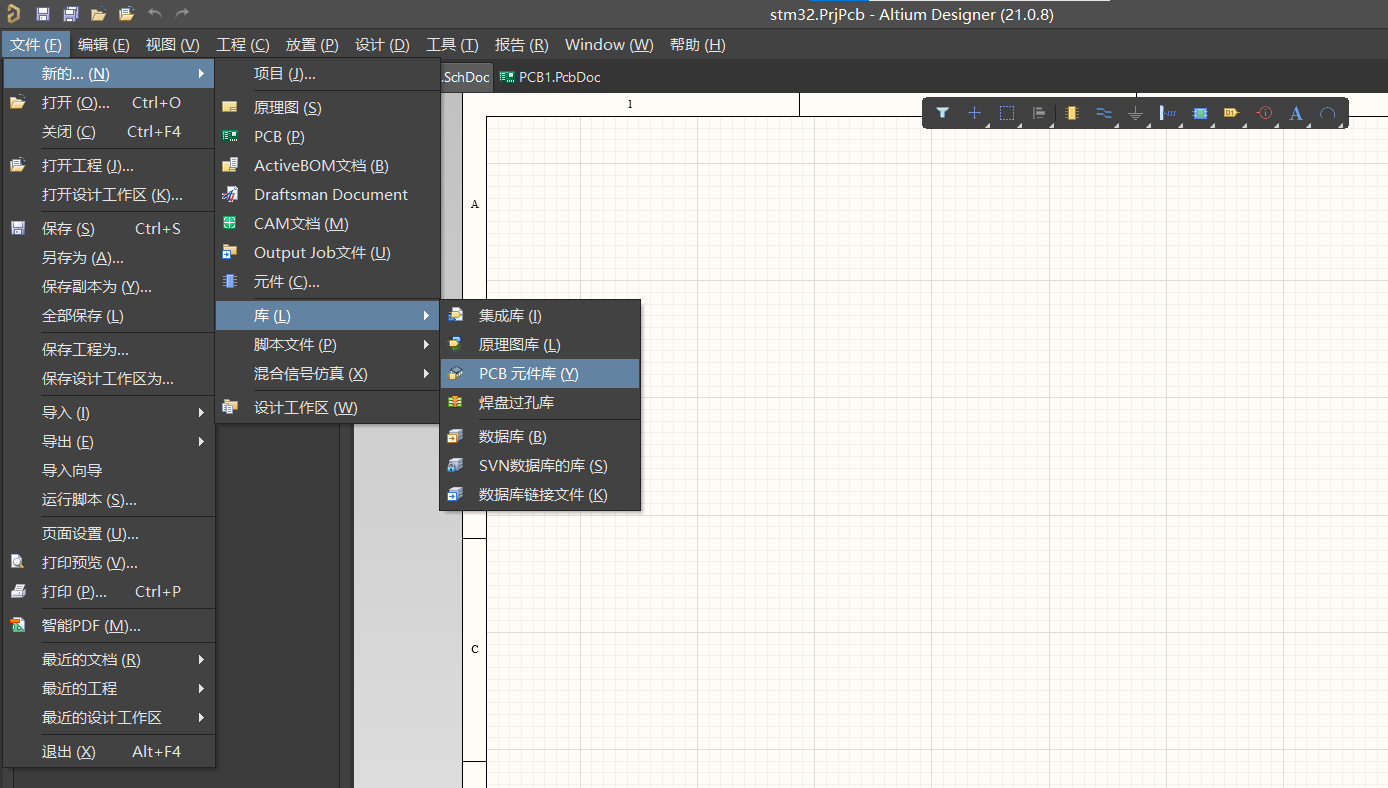1388x788 pixels.
Task: Click the open project icon in title bar
Action: coord(126,14)
